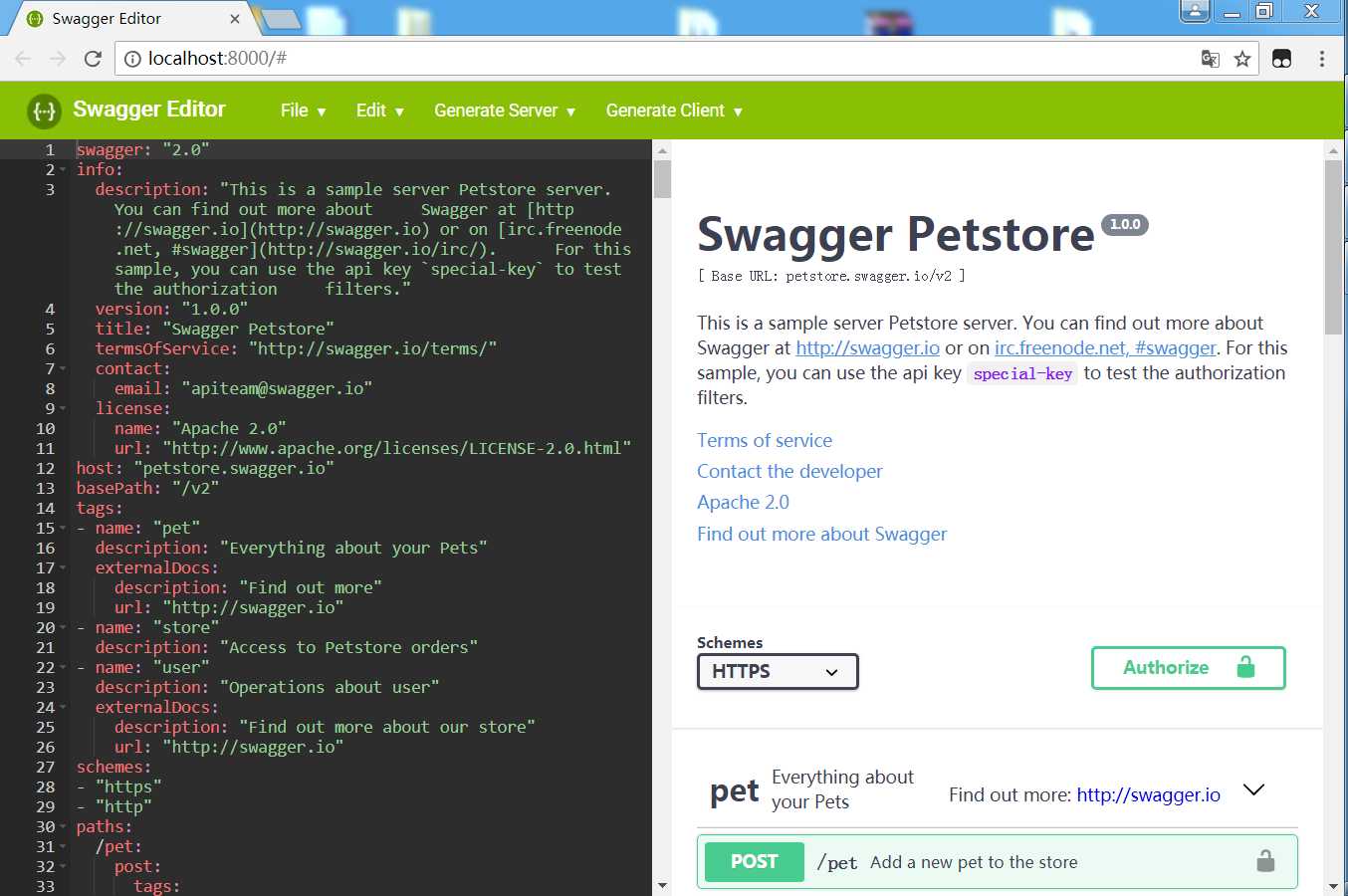Click the Swagger Editor logo icon
This screenshot has width=1348, height=896.
(x=44, y=111)
